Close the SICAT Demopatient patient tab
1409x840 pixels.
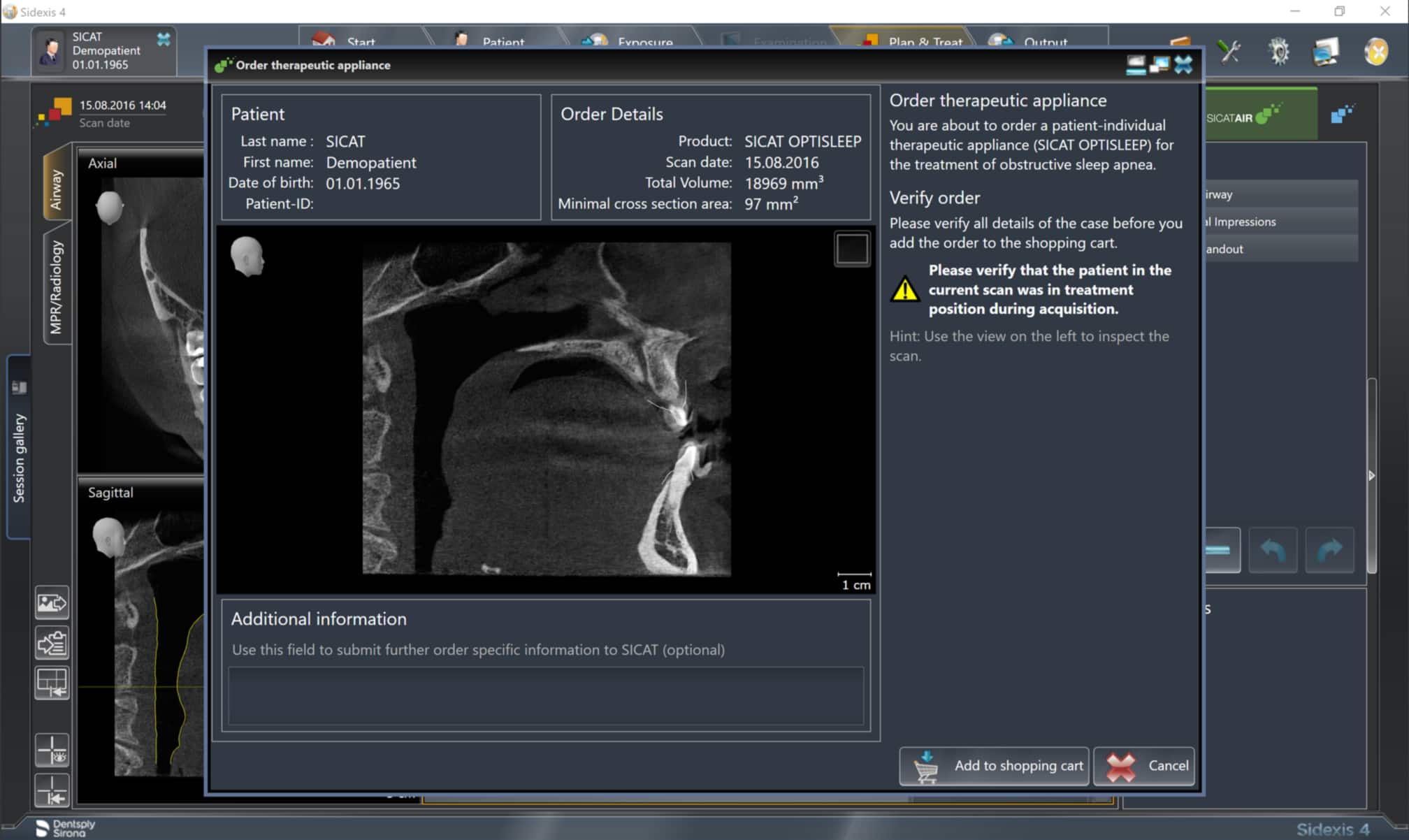tap(164, 39)
